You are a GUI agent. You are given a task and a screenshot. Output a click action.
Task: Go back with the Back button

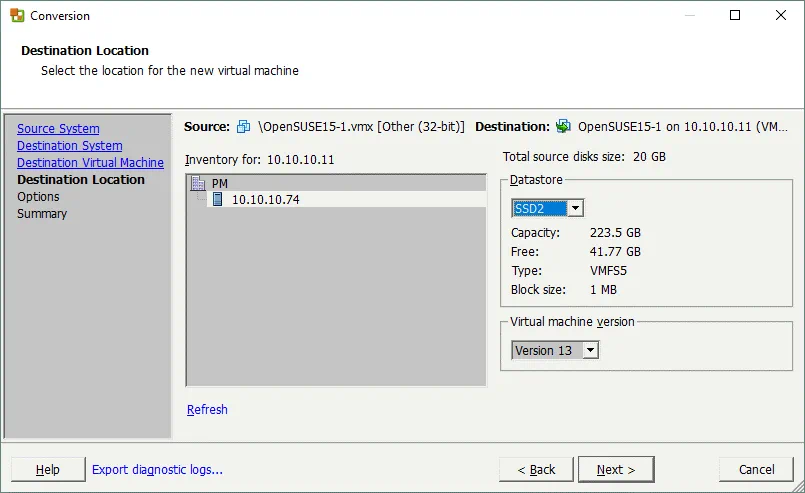click(x=536, y=469)
